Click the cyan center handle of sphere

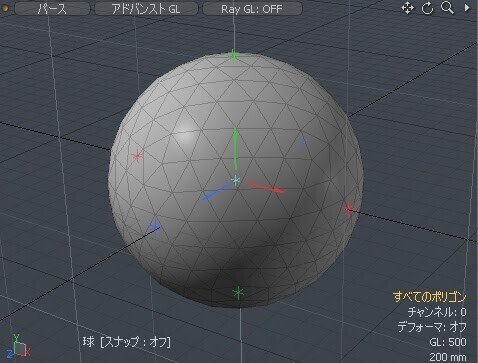click(x=236, y=180)
